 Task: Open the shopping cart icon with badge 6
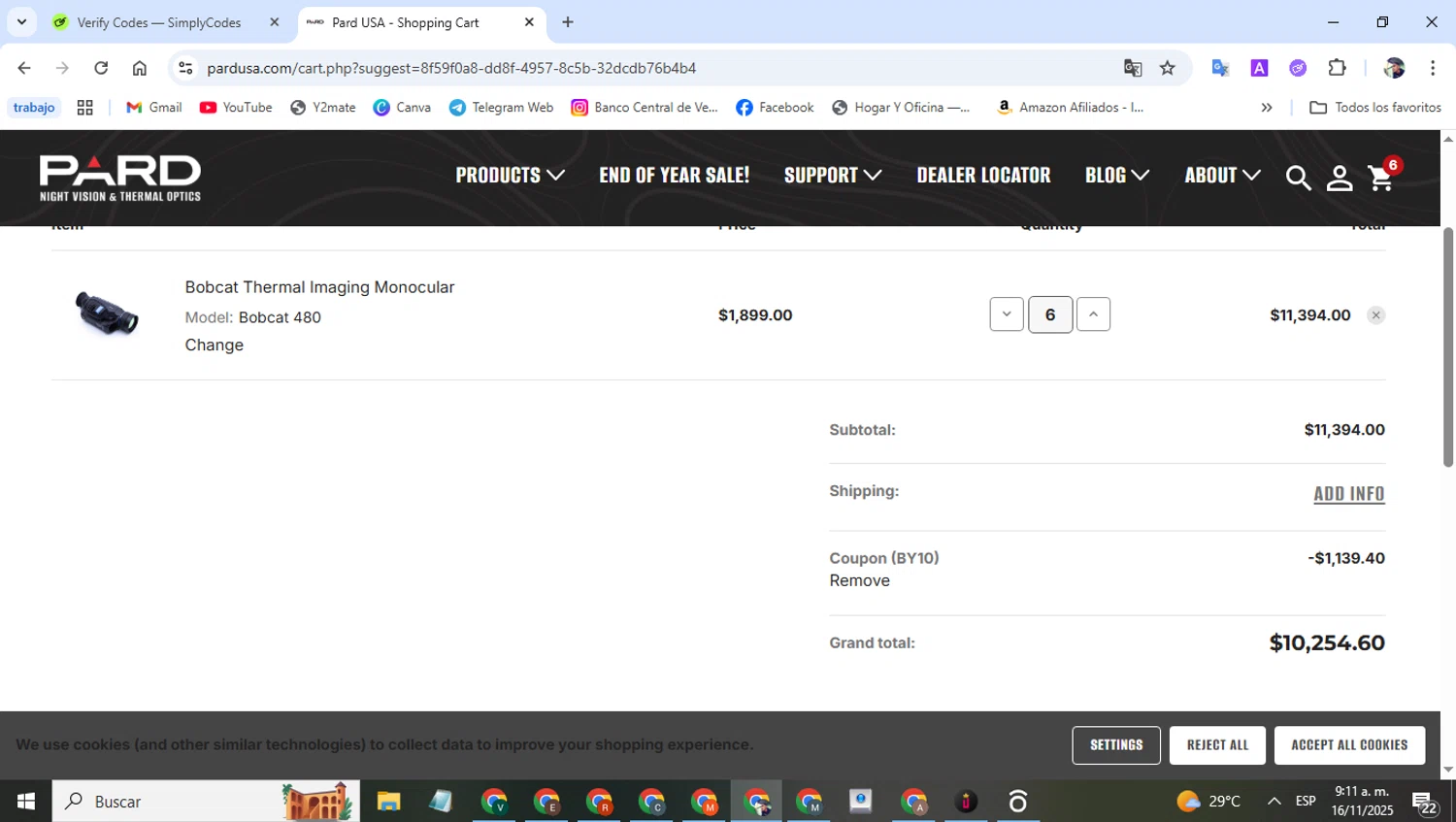[x=1383, y=176]
